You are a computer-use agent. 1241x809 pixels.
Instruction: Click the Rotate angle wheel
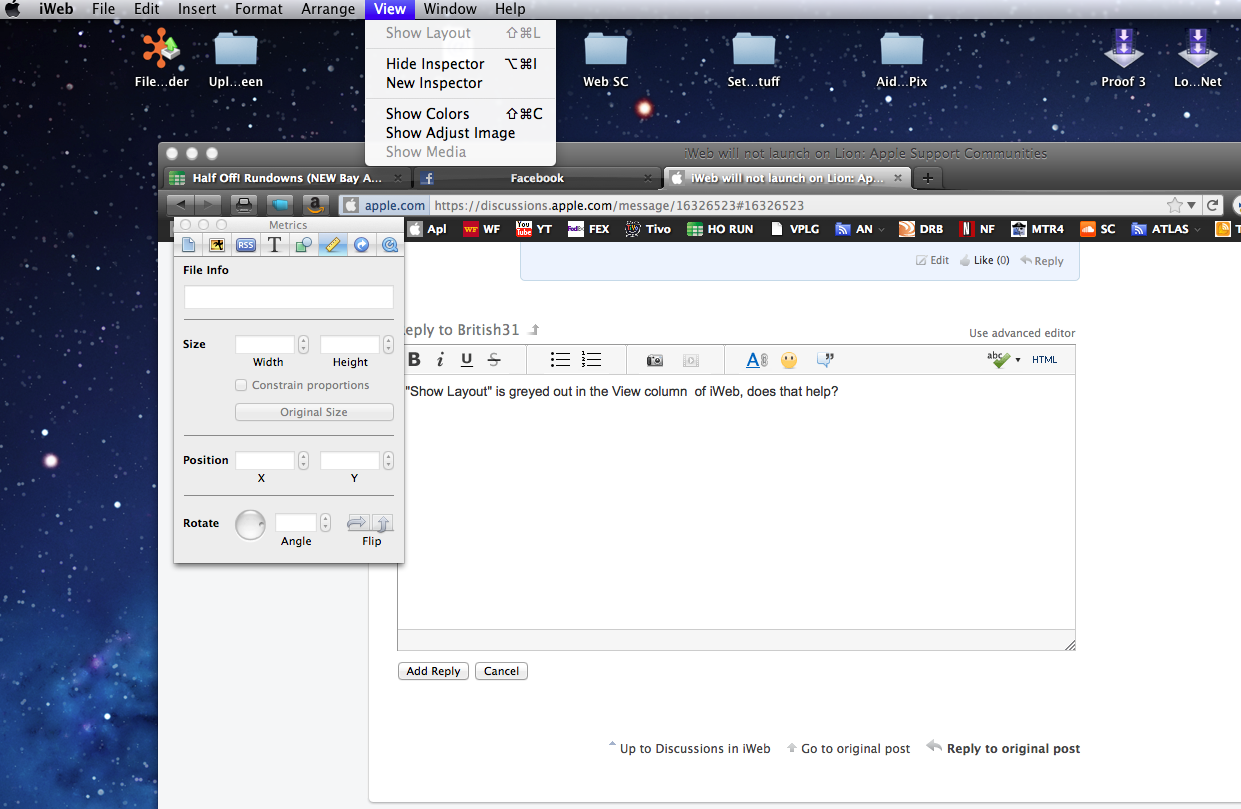pos(250,524)
